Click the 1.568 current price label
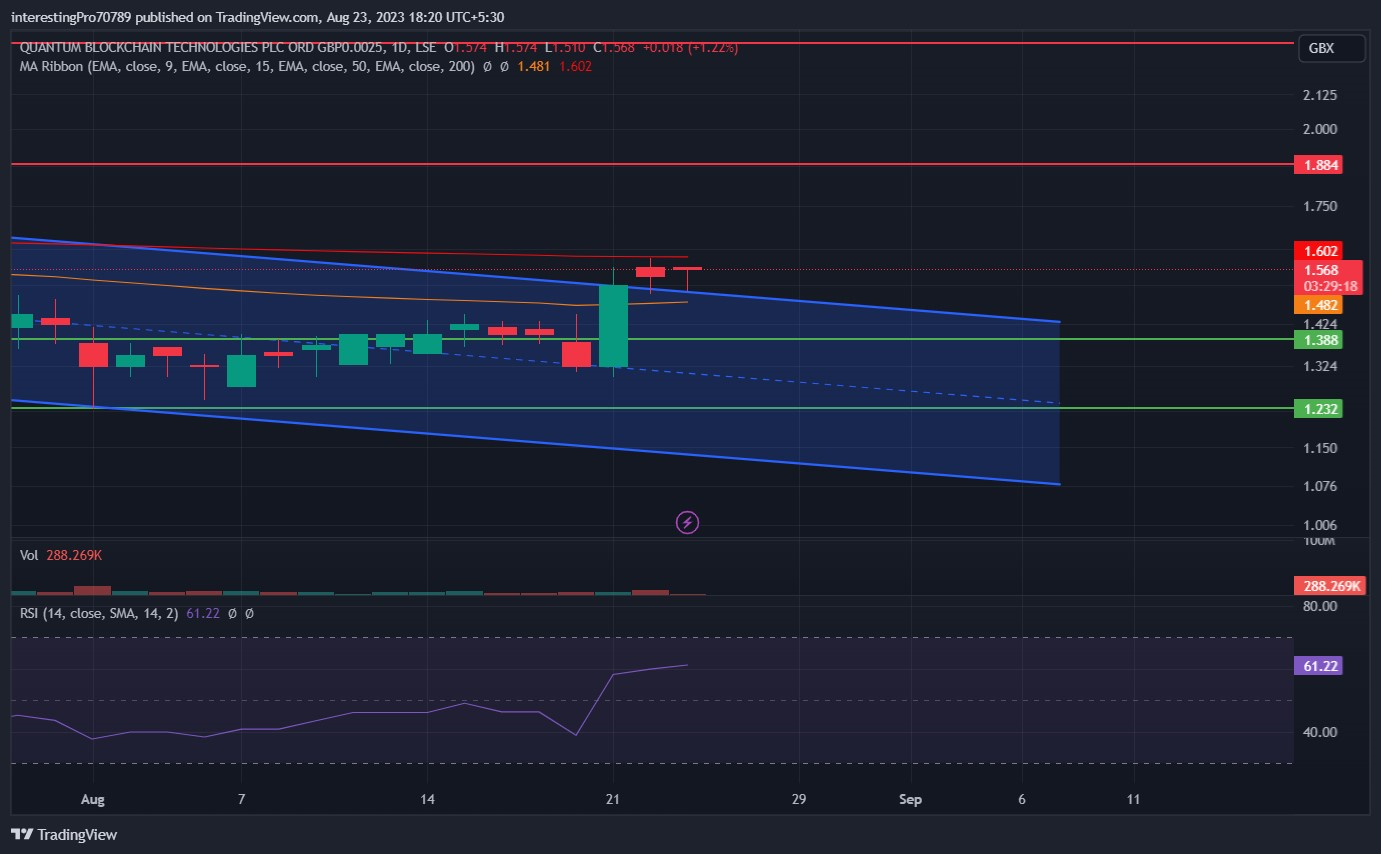1381x854 pixels. tap(1328, 270)
